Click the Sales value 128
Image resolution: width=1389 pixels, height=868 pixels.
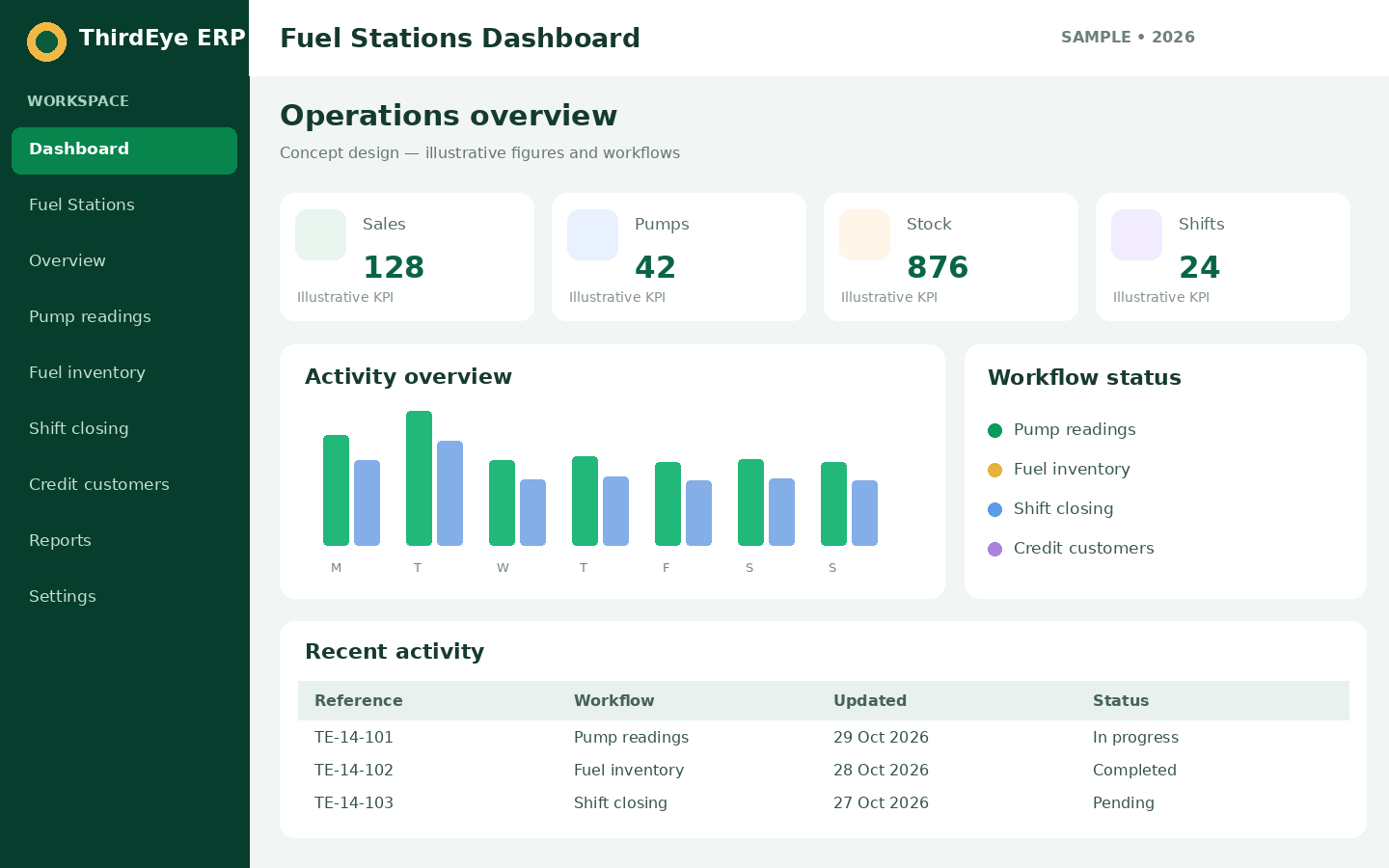(394, 267)
